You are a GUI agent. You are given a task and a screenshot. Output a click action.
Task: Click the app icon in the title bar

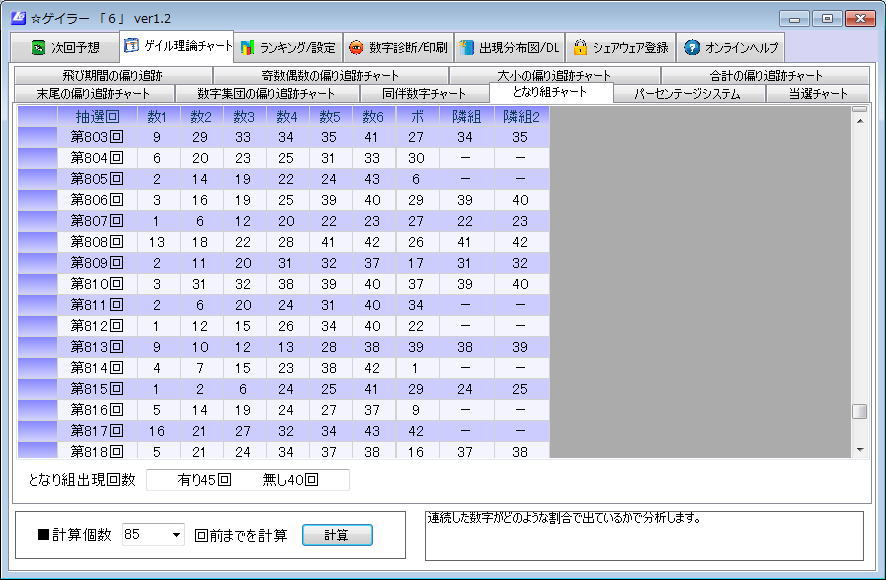[x=17, y=18]
